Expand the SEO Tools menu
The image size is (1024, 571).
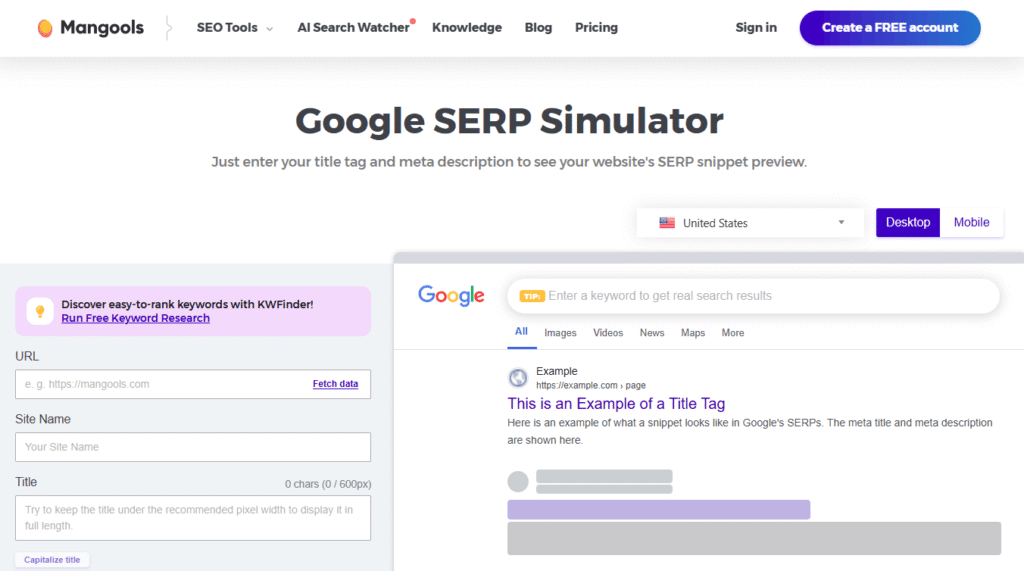[x=234, y=28]
